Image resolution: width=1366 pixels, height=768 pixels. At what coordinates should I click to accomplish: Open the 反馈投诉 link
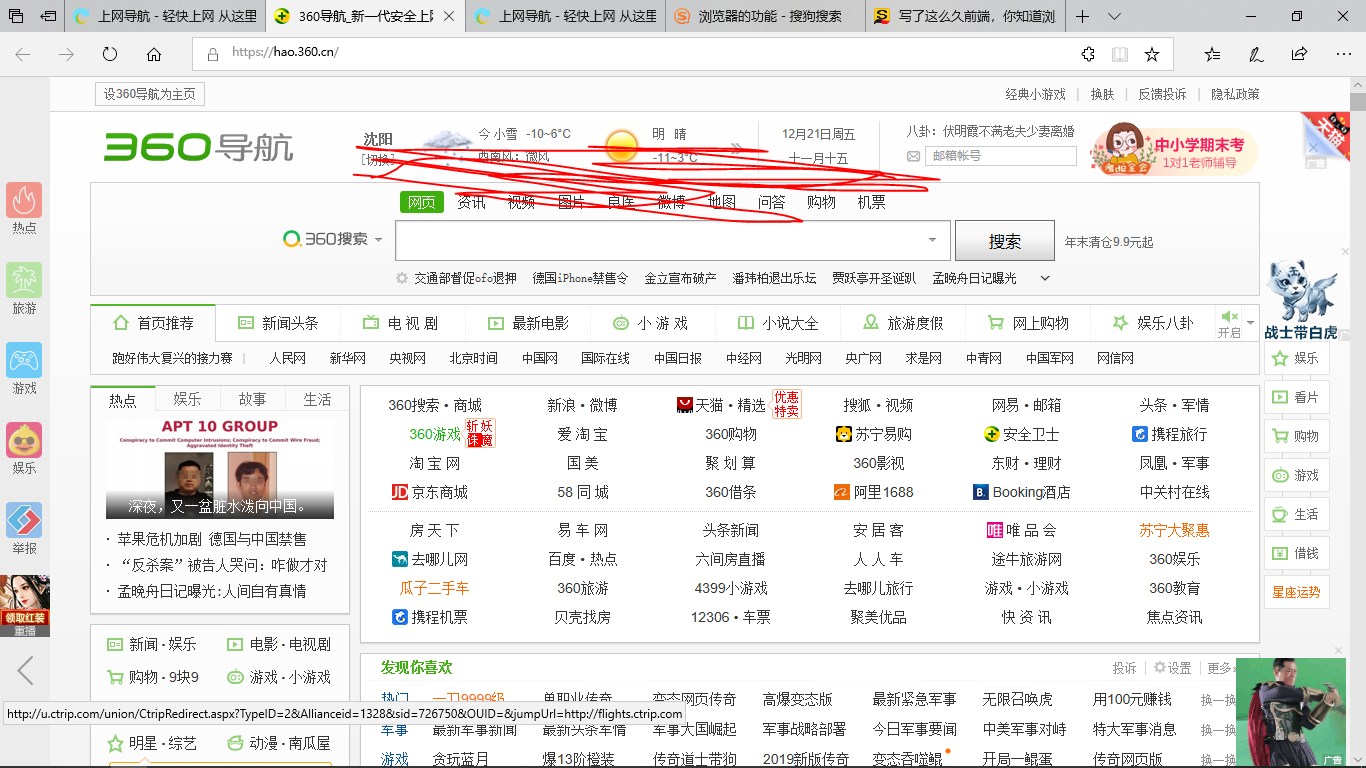(x=1162, y=94)
